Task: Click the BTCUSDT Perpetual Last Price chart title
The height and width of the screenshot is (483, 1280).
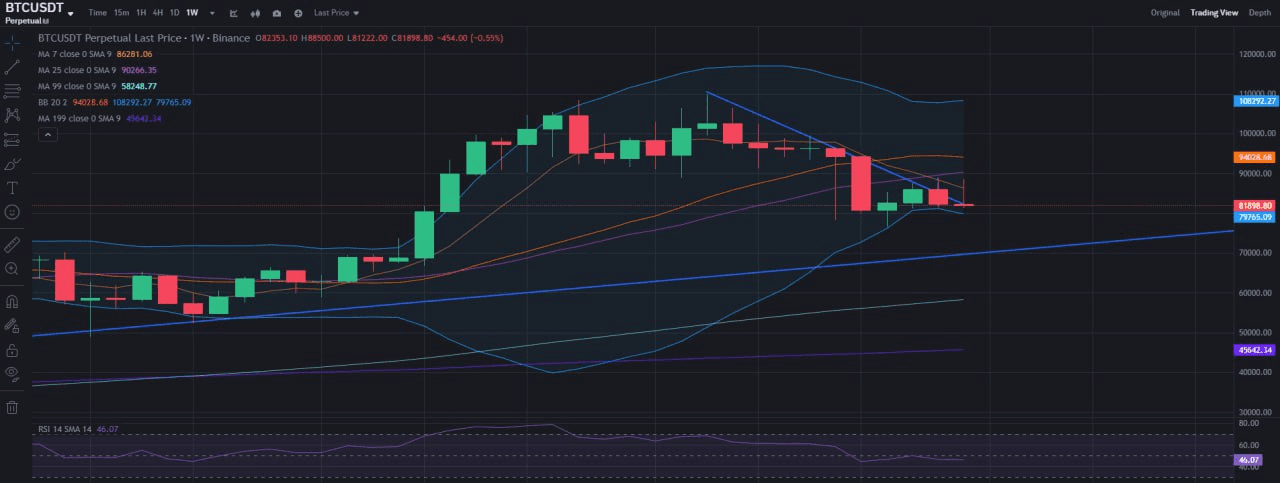Action: (145, 38)
